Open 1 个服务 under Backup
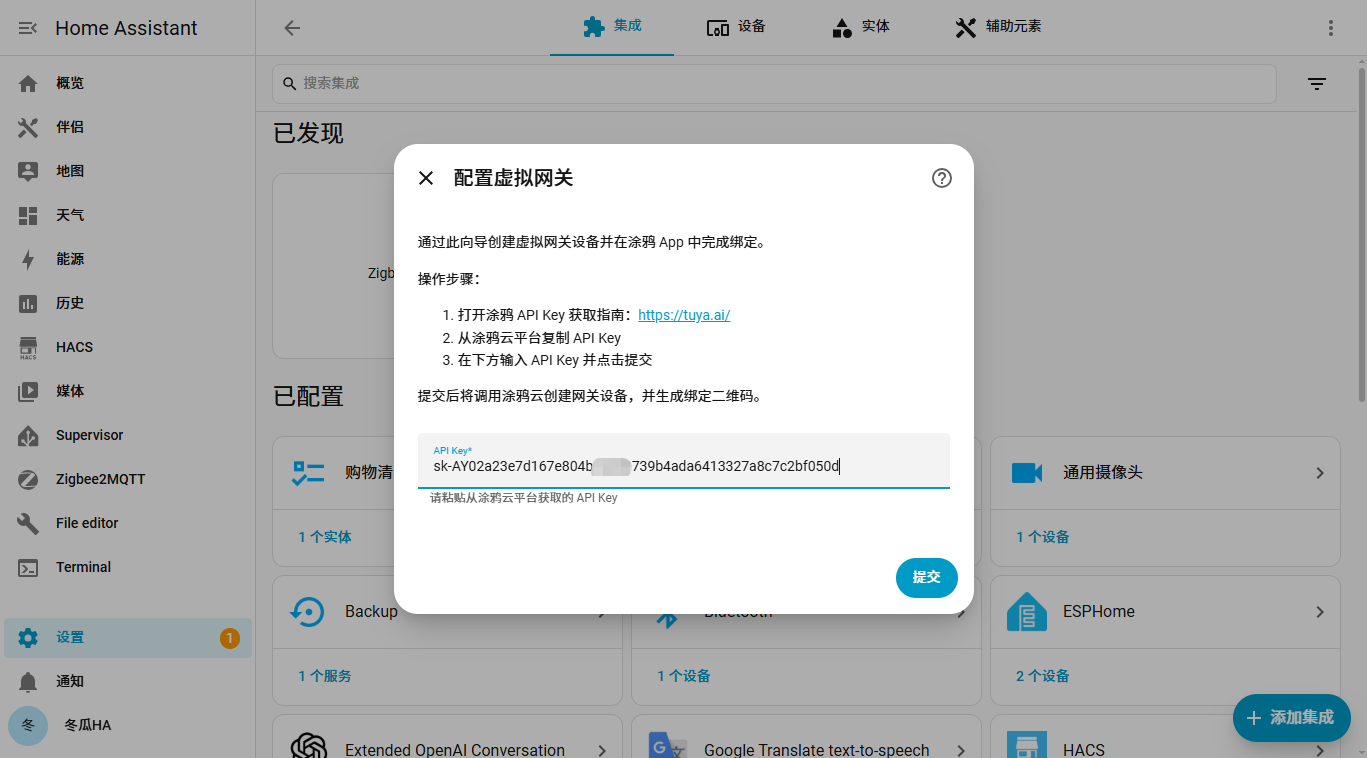Screen dimensions: 1367x758 tap(325, 676)
